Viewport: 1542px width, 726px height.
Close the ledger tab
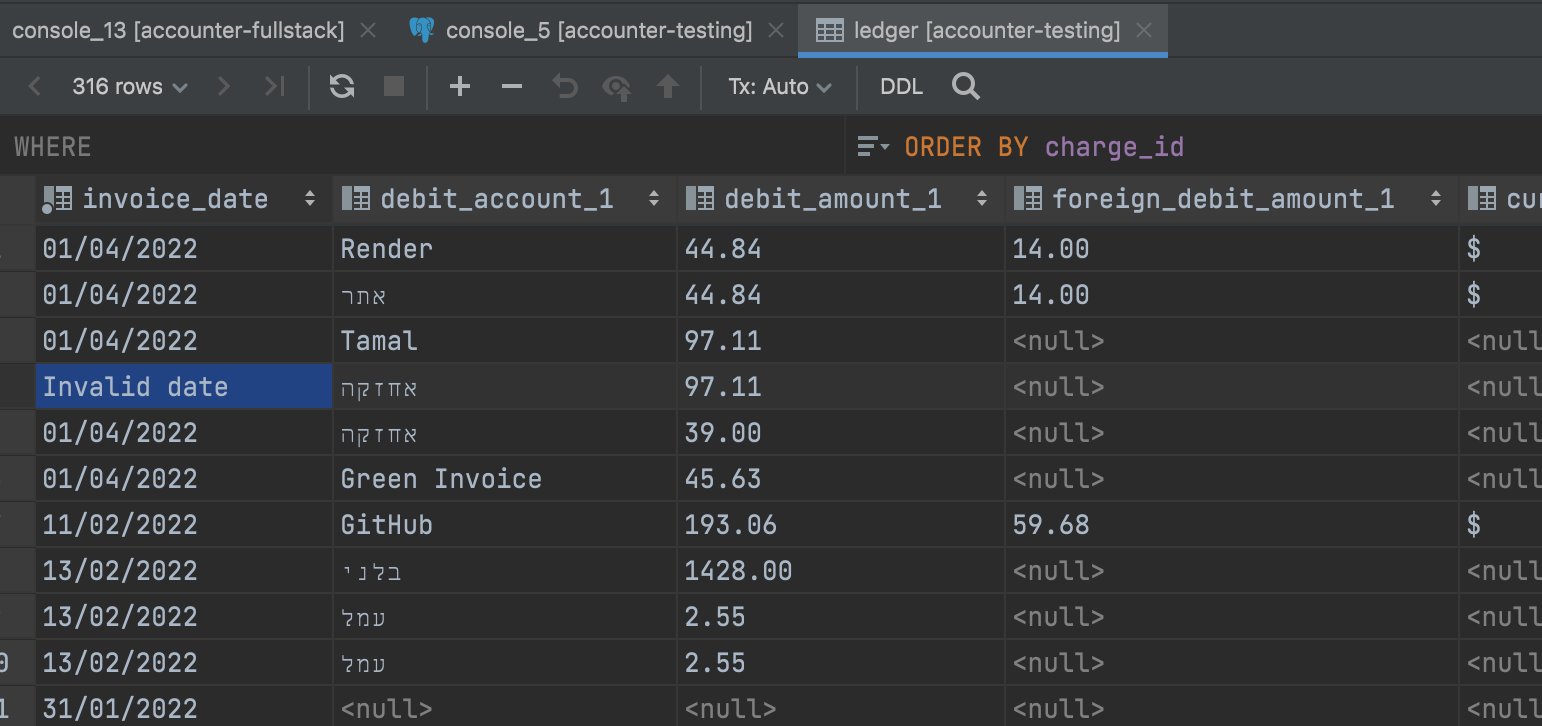click(x=1145, y=31)
